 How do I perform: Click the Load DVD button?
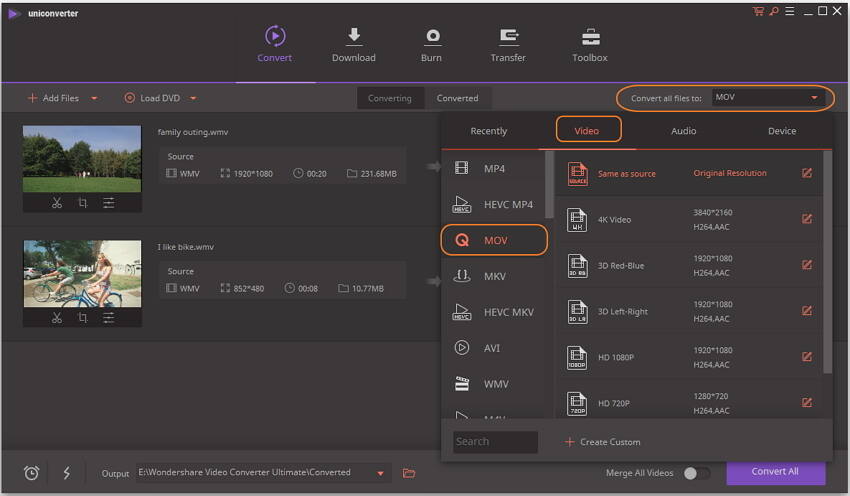point(152,98)
